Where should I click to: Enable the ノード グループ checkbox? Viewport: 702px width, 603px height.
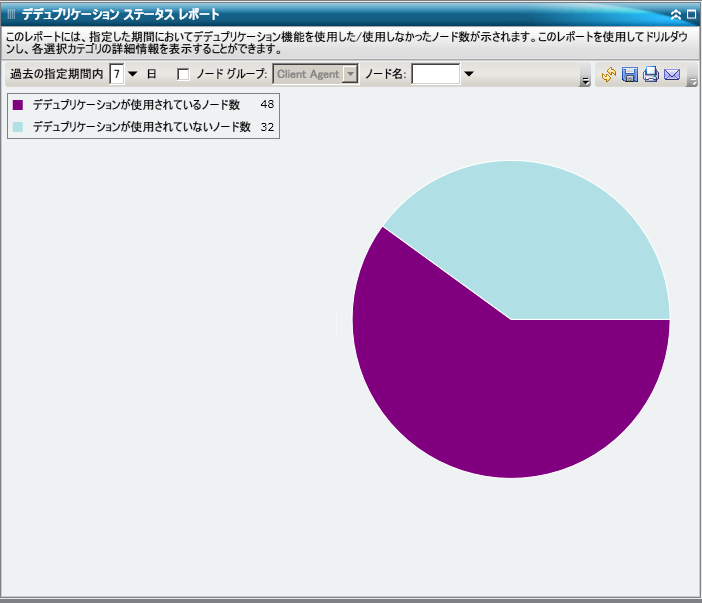coord(183,74)
